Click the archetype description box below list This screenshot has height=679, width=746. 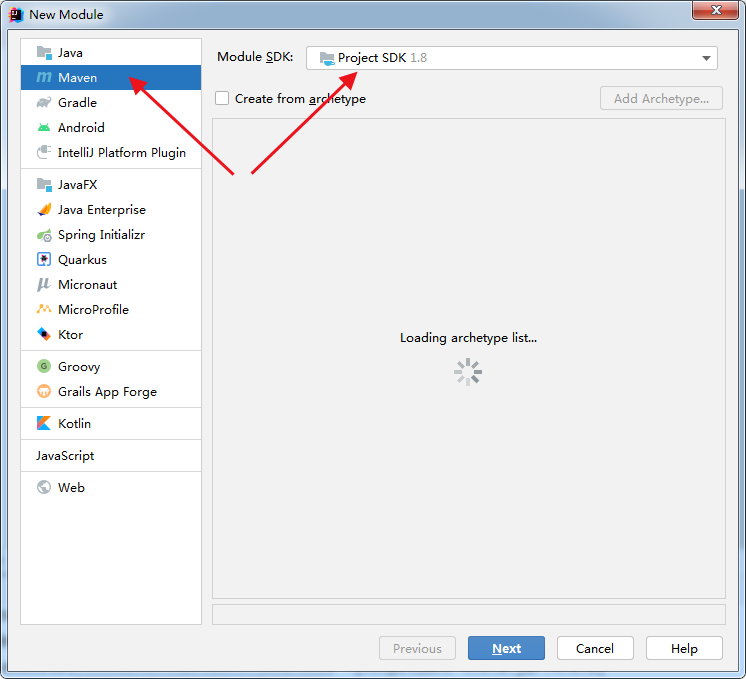469,614
